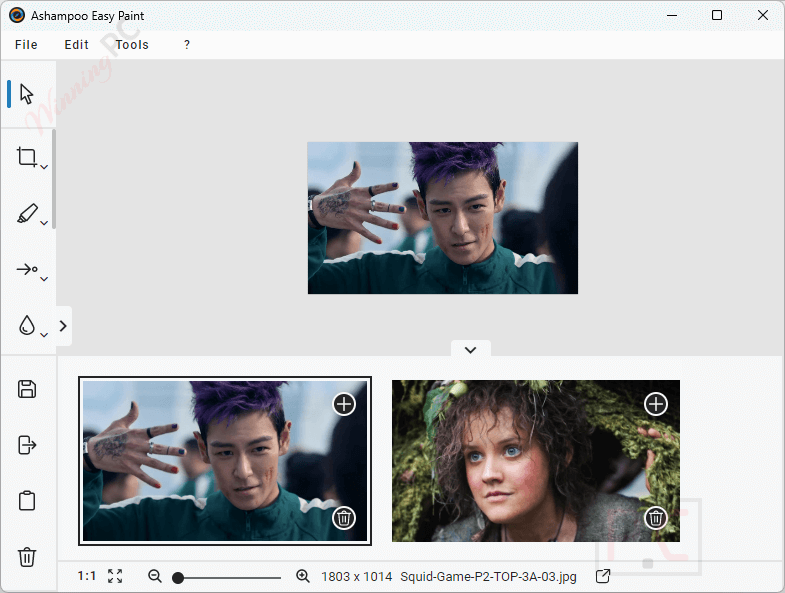Click filename Squid-Game-P2-TOP-3A-03.jpg
Screen dimensions: 785x593
click(488, 576)
